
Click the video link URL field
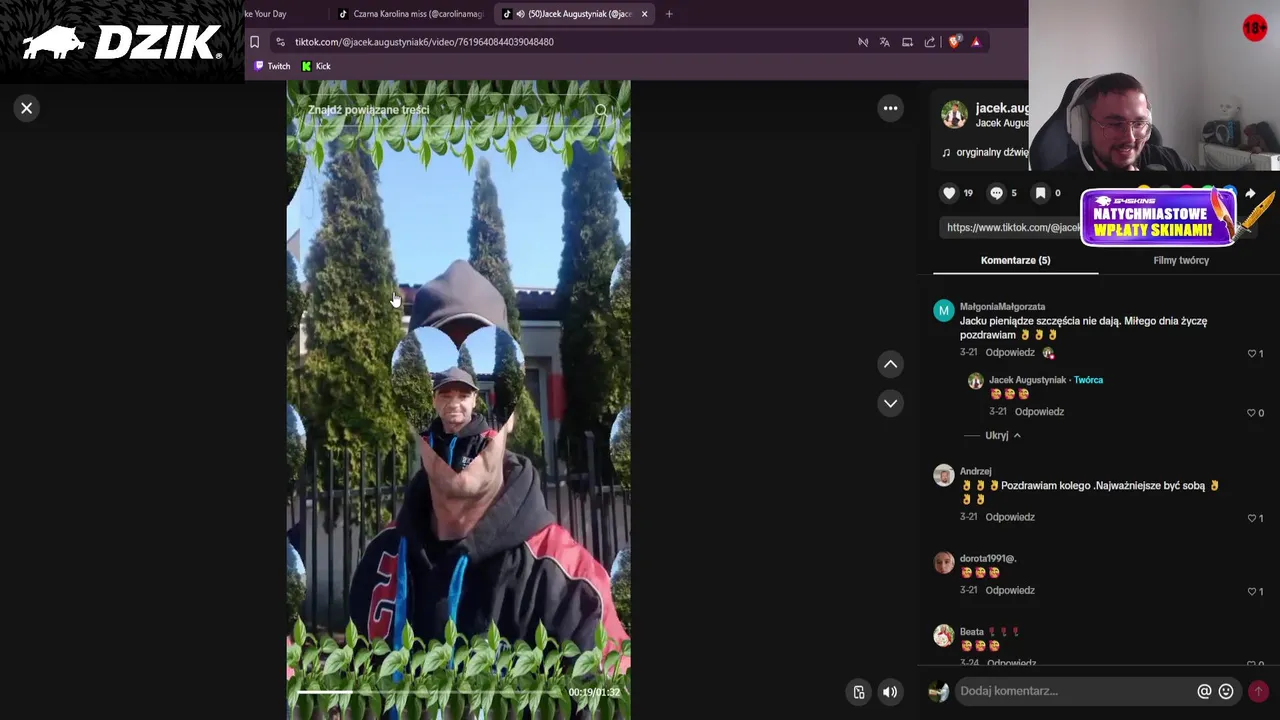[x=1012, y=227]
